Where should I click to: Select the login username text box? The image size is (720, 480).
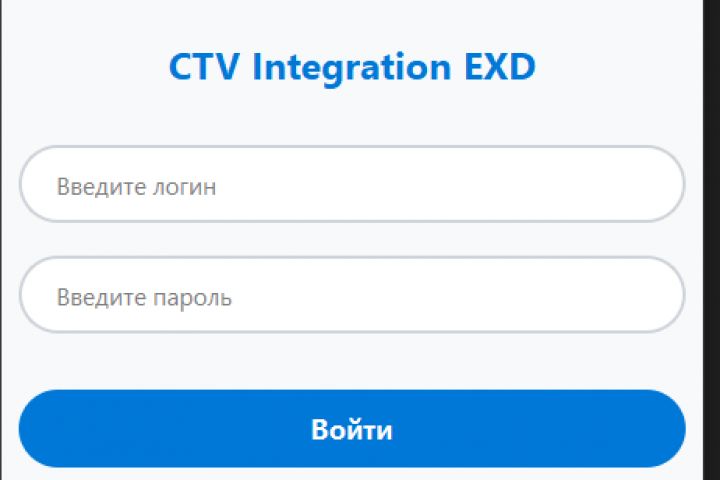coord(352,185)
